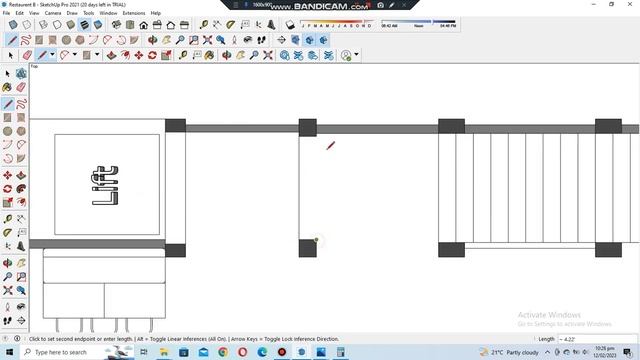This screenshot has height=360, width=640.
Task: Select the Section Plane tool in top toolbar
Action: [x=282, y=40]
